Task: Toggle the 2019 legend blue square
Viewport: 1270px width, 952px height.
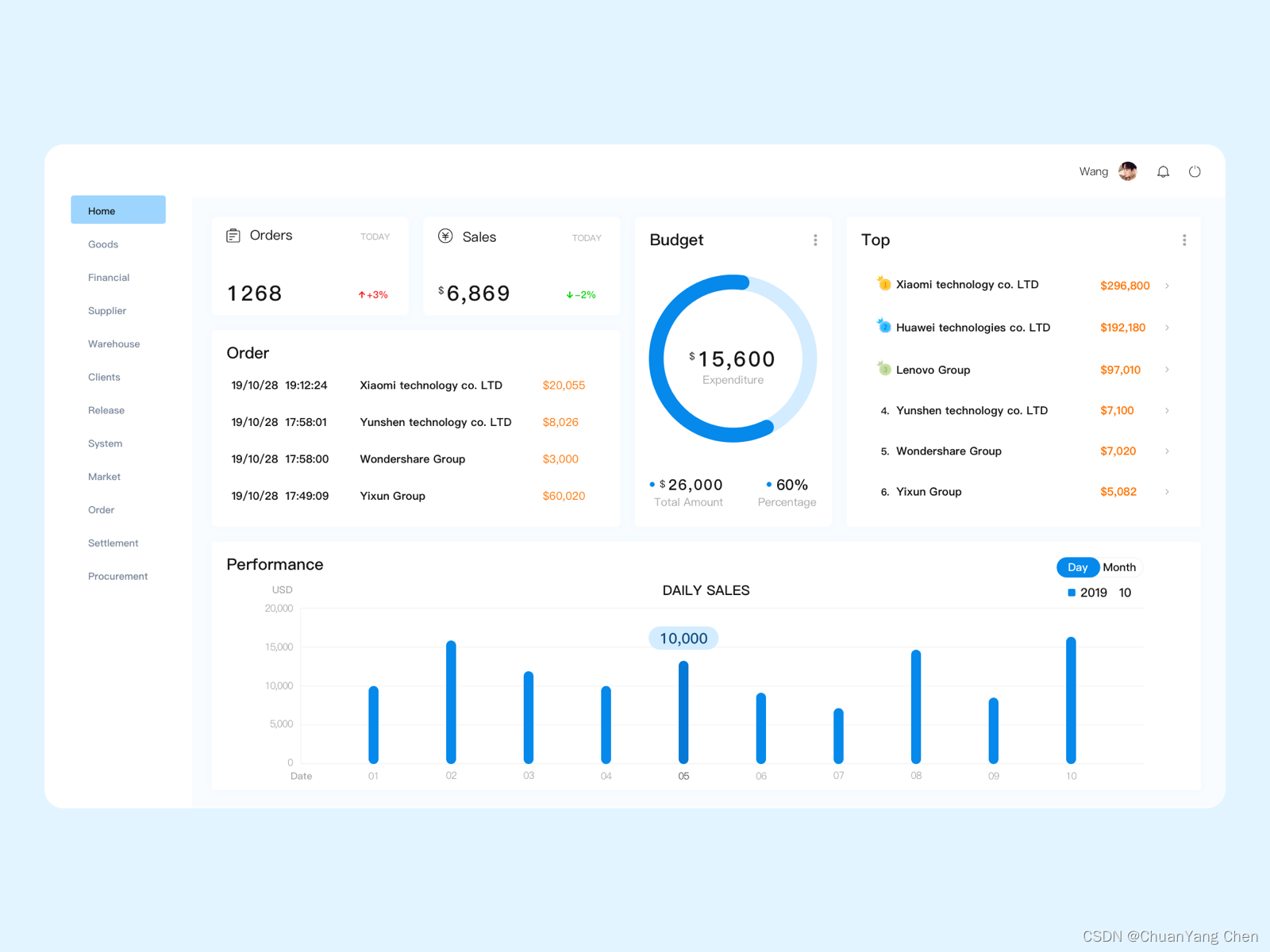Action: pos(1072,593)
